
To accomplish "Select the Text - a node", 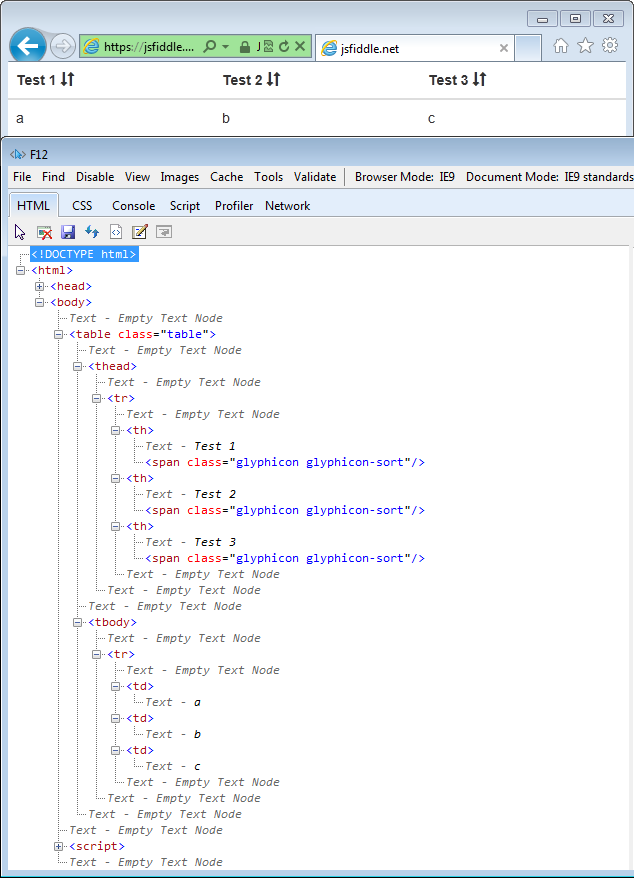I will click(x=173, y=703).
